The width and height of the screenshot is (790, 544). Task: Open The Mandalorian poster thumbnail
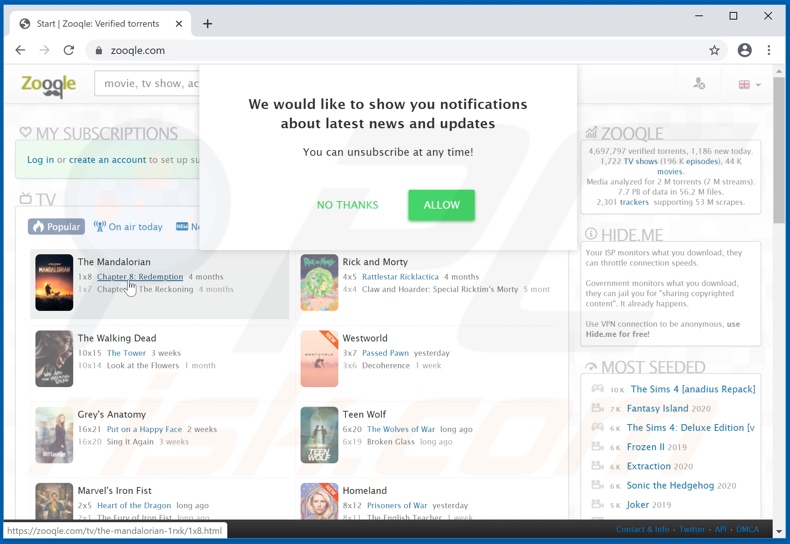click(54, 283)
